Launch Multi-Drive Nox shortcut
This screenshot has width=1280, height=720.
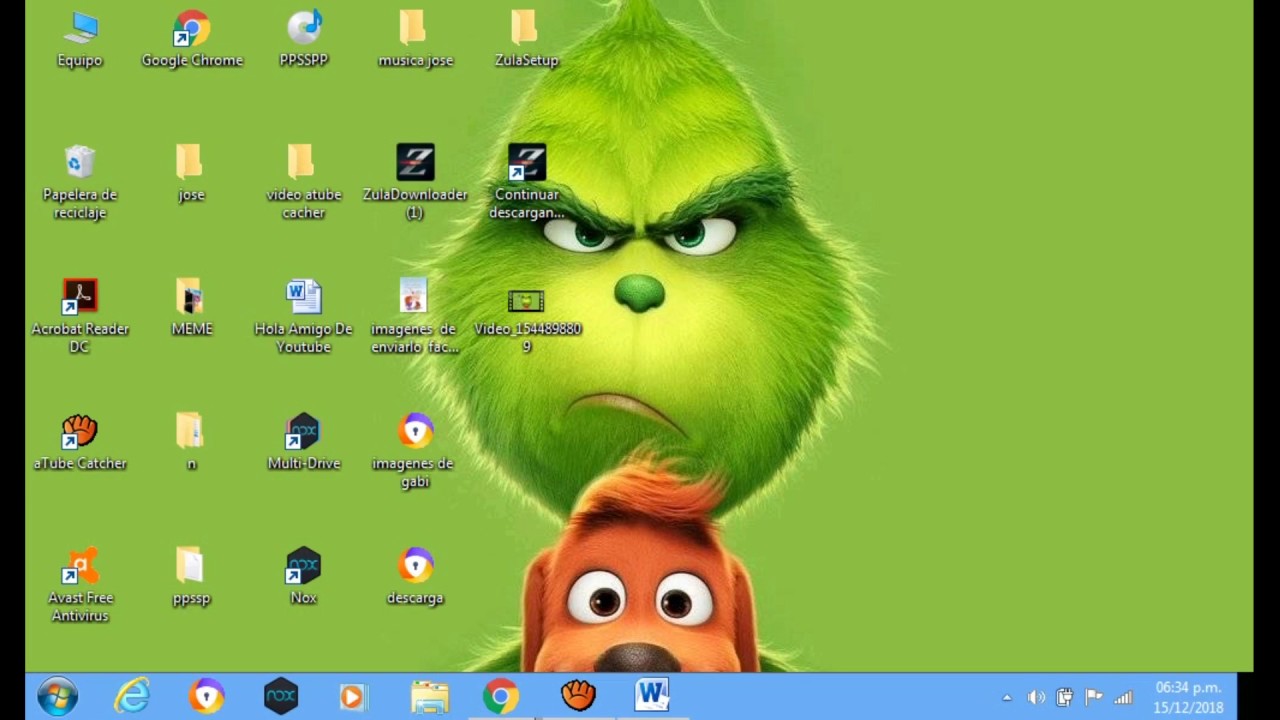pos(303,442)
